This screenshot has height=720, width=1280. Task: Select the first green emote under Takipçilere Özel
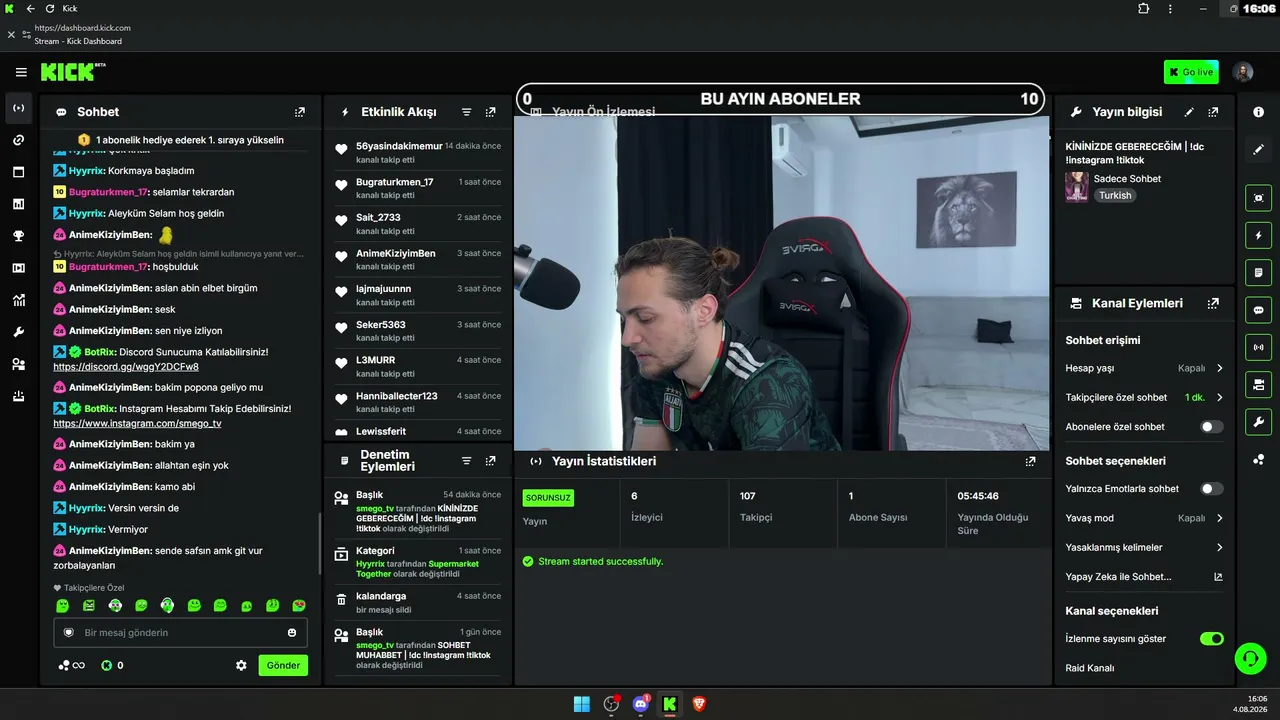pyautogui.click(x=63, y=606)
